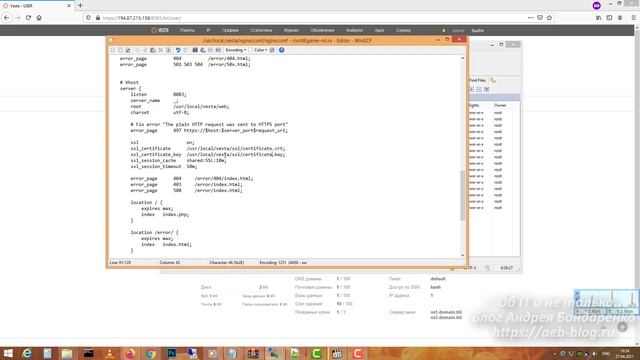The image size is (640, 360).
Task: Click the '# Vhost' comment line
Action: 129,82
